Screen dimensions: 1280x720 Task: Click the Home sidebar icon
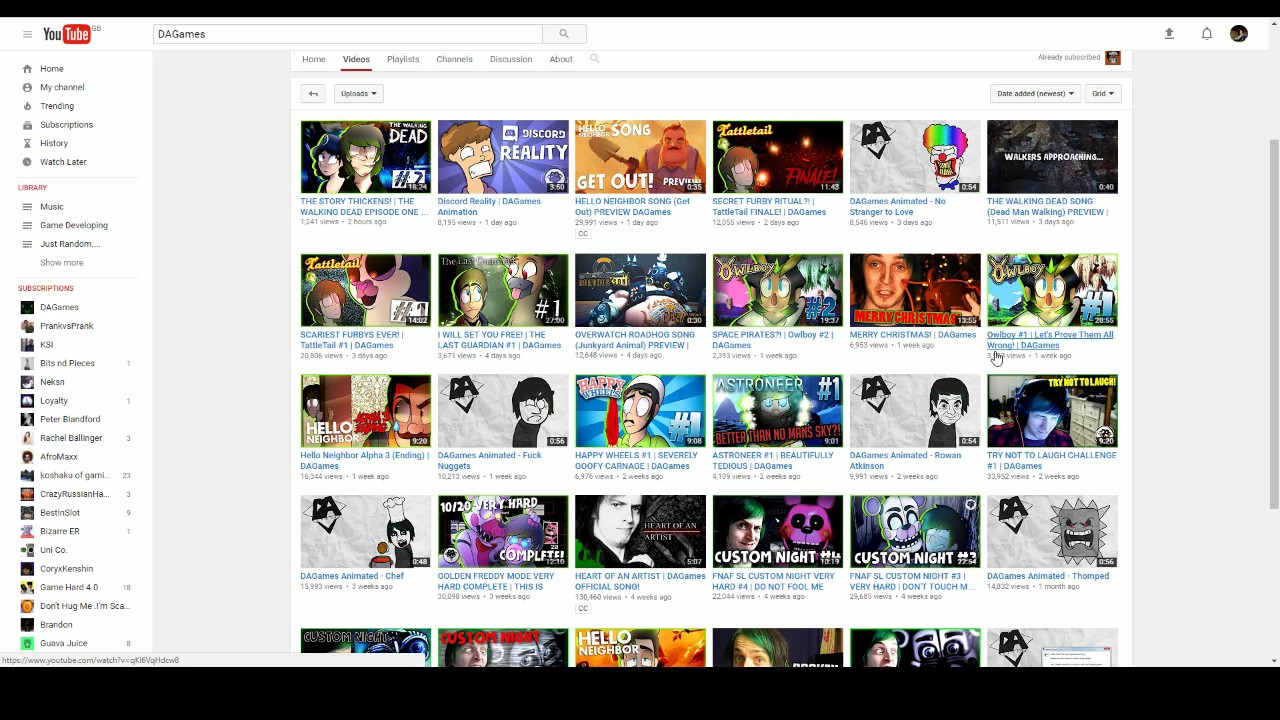(x=27, y=69)
